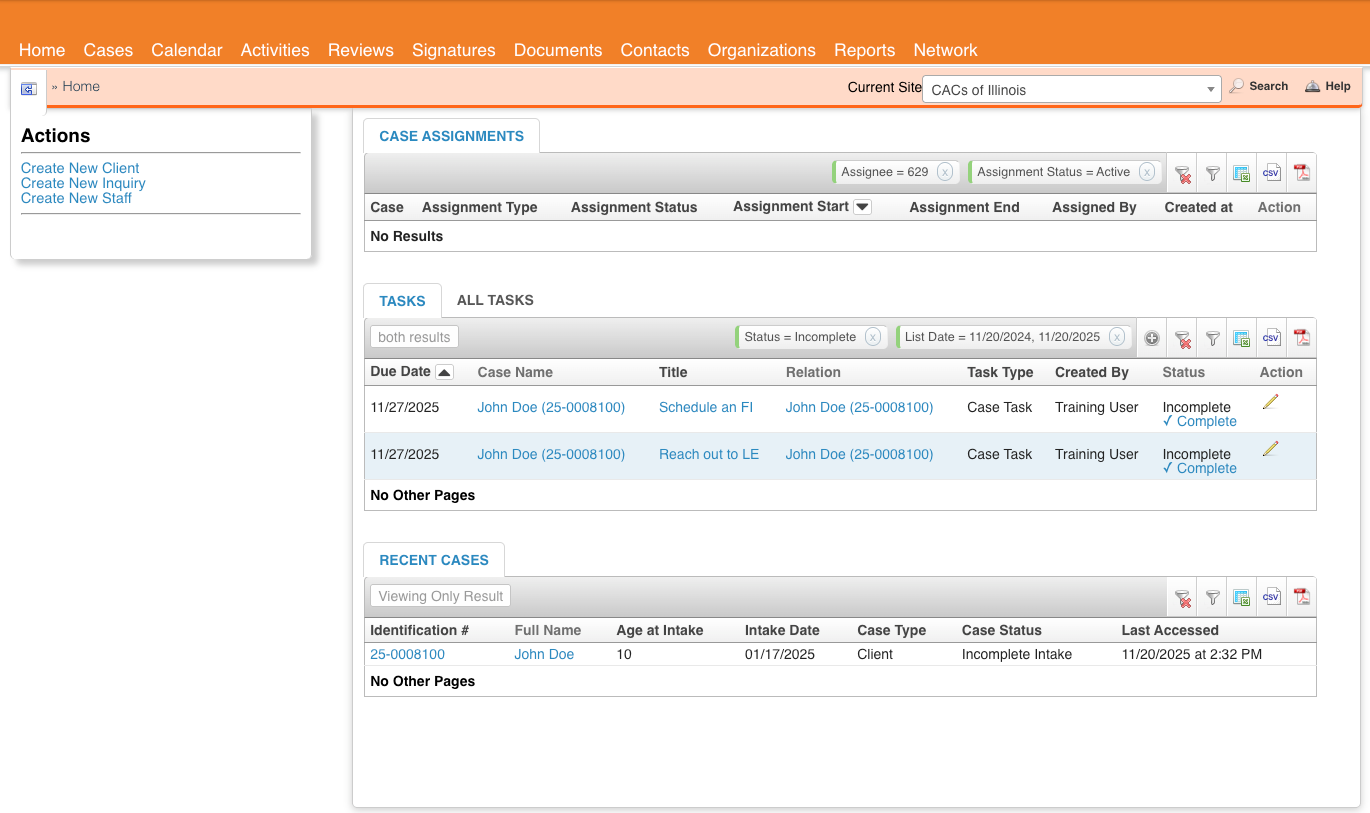
Task: Toggle Assignment Start sort arrow
Action: [862, 207]
